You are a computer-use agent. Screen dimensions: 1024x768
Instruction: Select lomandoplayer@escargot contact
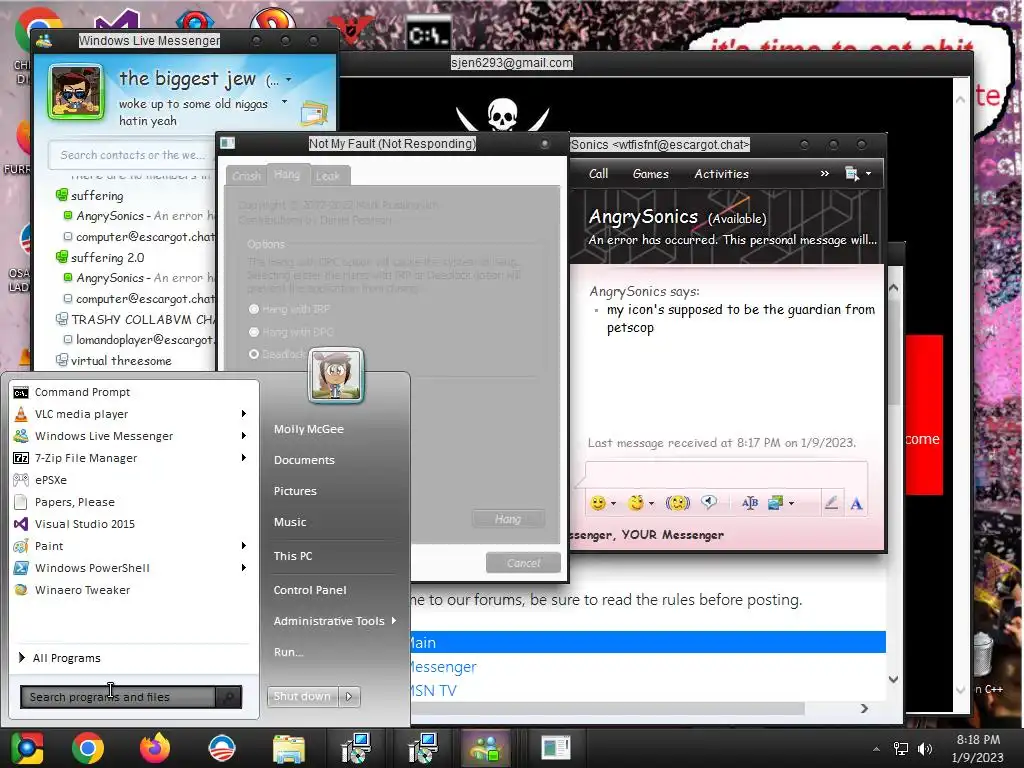(x=139, y=340)
